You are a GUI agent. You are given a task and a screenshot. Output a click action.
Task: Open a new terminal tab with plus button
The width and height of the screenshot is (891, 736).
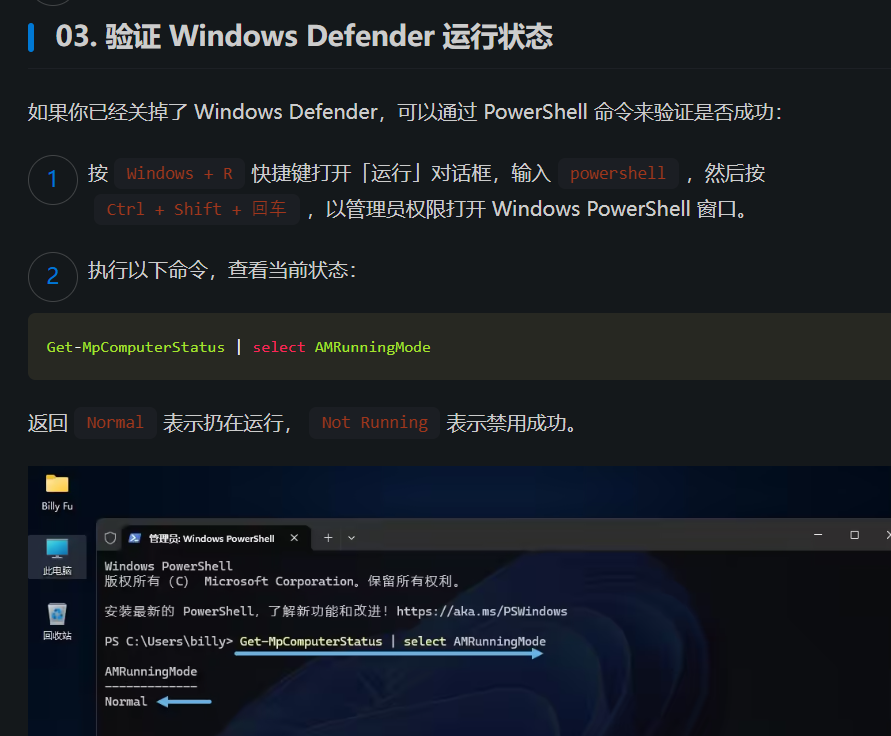pos(328,538)
